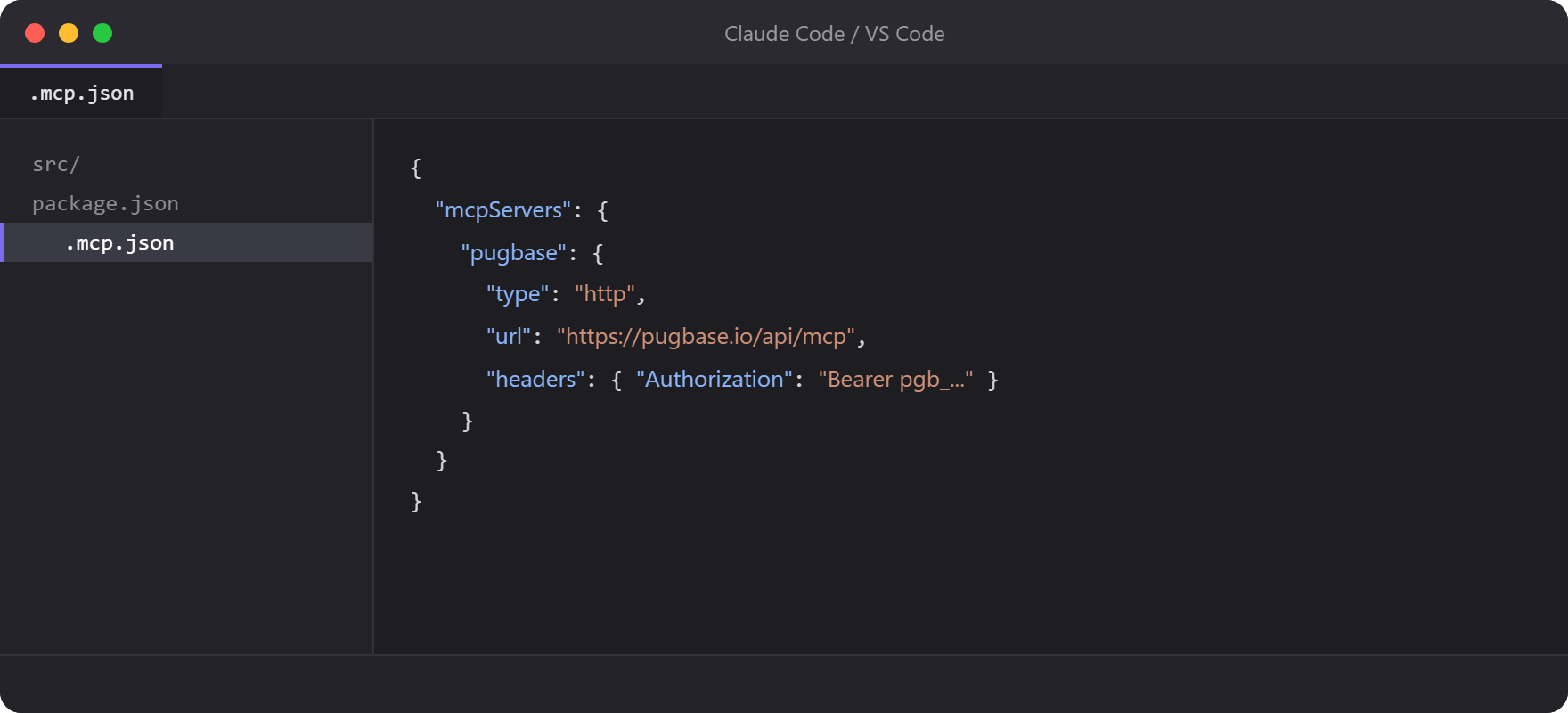Screen dimensions: 1568x713
Task: Click the "http" string value
Action: point(605,294)
